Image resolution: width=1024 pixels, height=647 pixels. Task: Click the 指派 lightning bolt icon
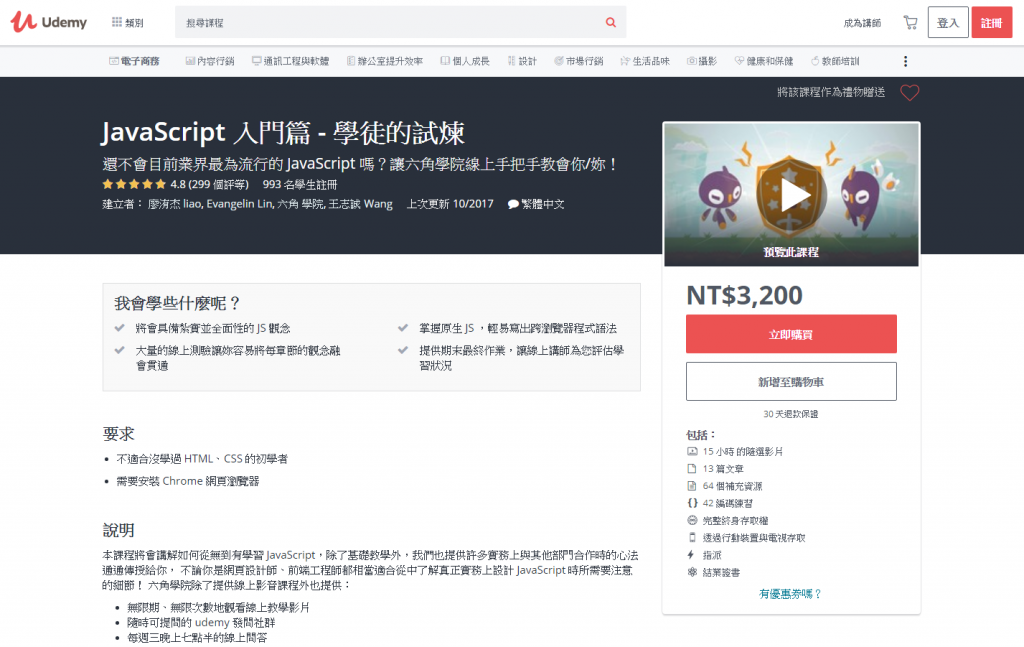pyautogui.click(x=691, y=555)
